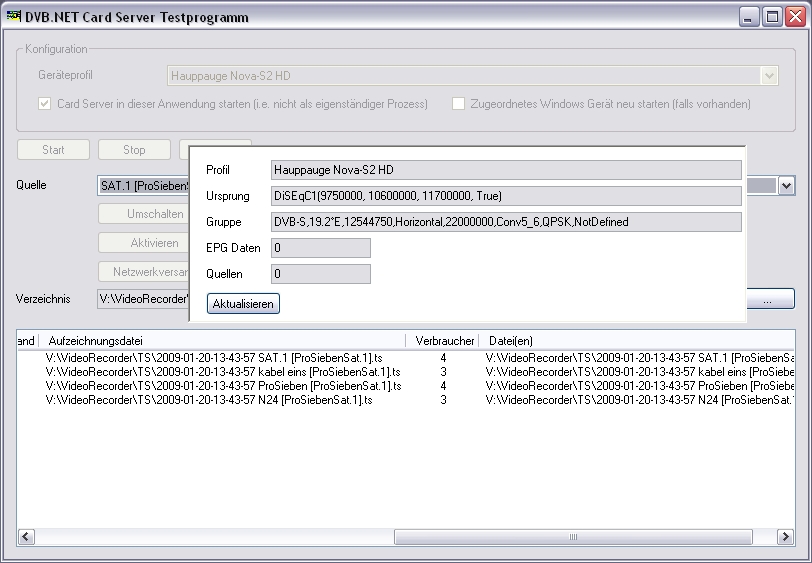Minimize the Card Server Testprogramm window

point(749,17)
